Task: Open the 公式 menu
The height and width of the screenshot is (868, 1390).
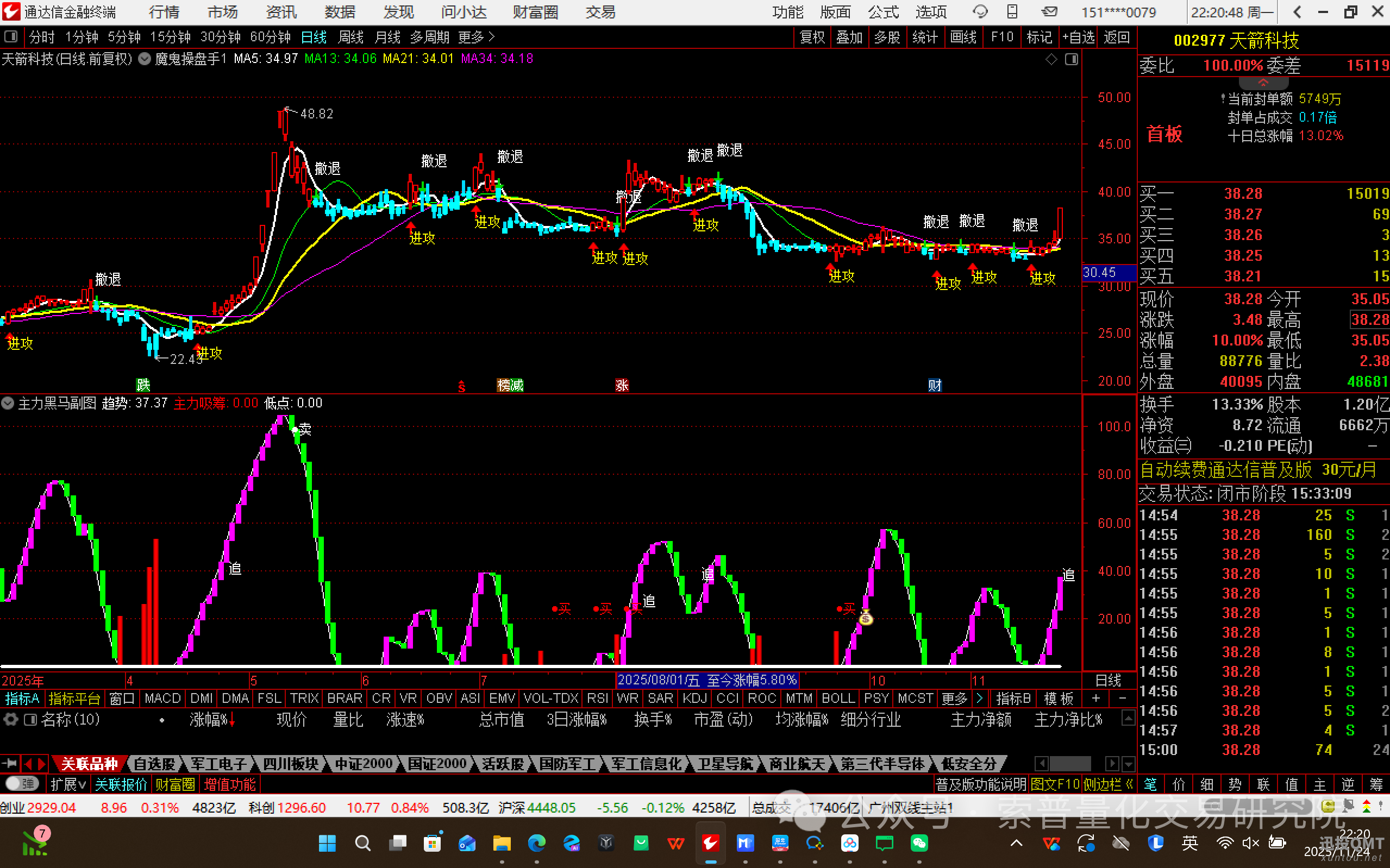Action: 883,12
